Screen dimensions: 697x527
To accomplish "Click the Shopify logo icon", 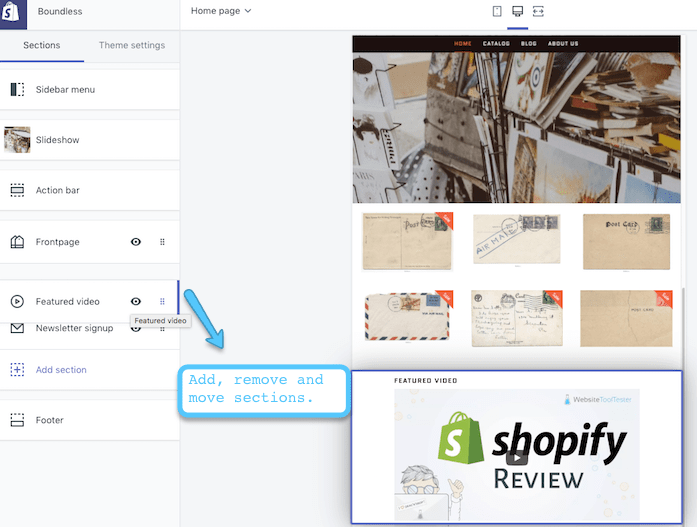I will point(13,13).
